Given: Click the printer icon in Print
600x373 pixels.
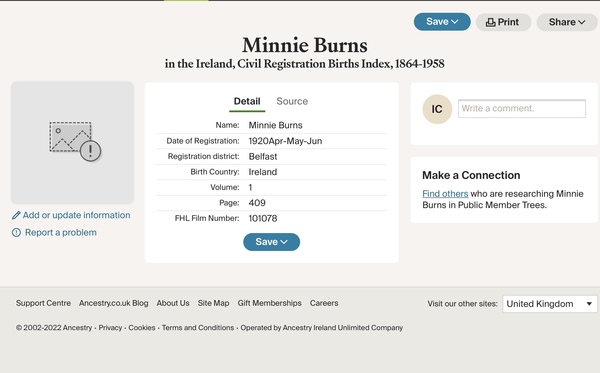Looking at the screenshot, I should [490, 23].
